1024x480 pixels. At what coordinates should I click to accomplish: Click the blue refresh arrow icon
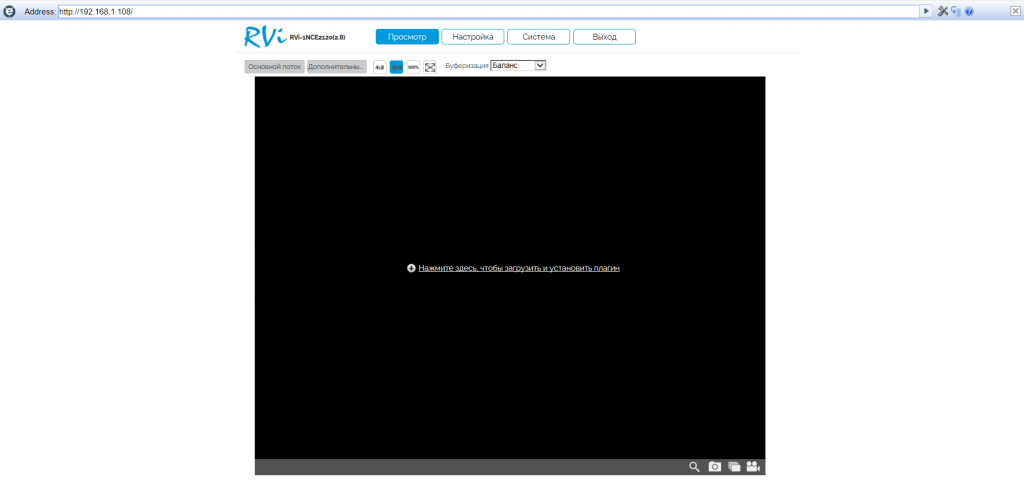click(x=956, y=11)
